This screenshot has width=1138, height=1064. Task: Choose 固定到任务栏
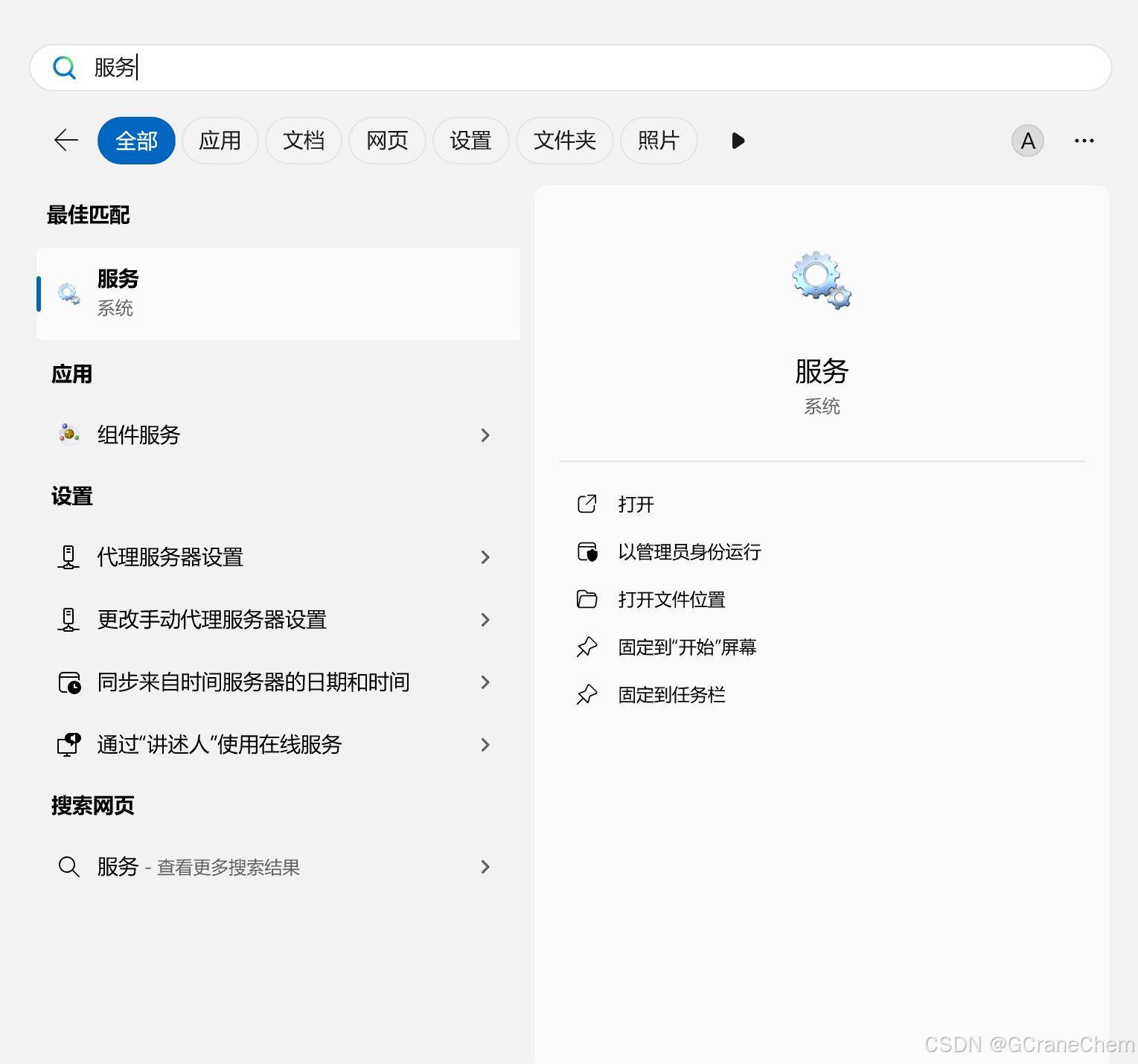point(671,695)
